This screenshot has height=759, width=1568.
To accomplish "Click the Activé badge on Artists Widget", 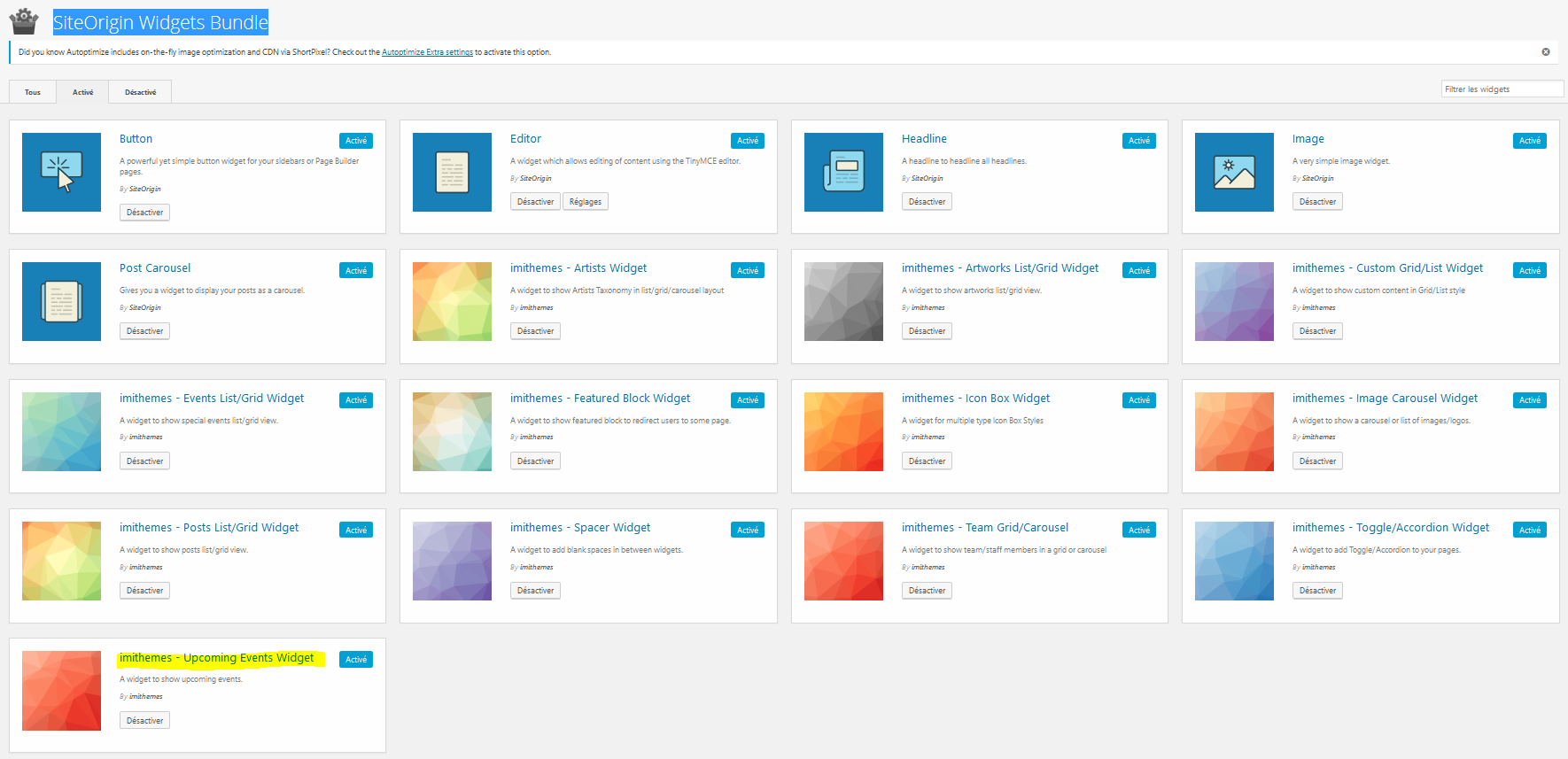I will point(748,271).
